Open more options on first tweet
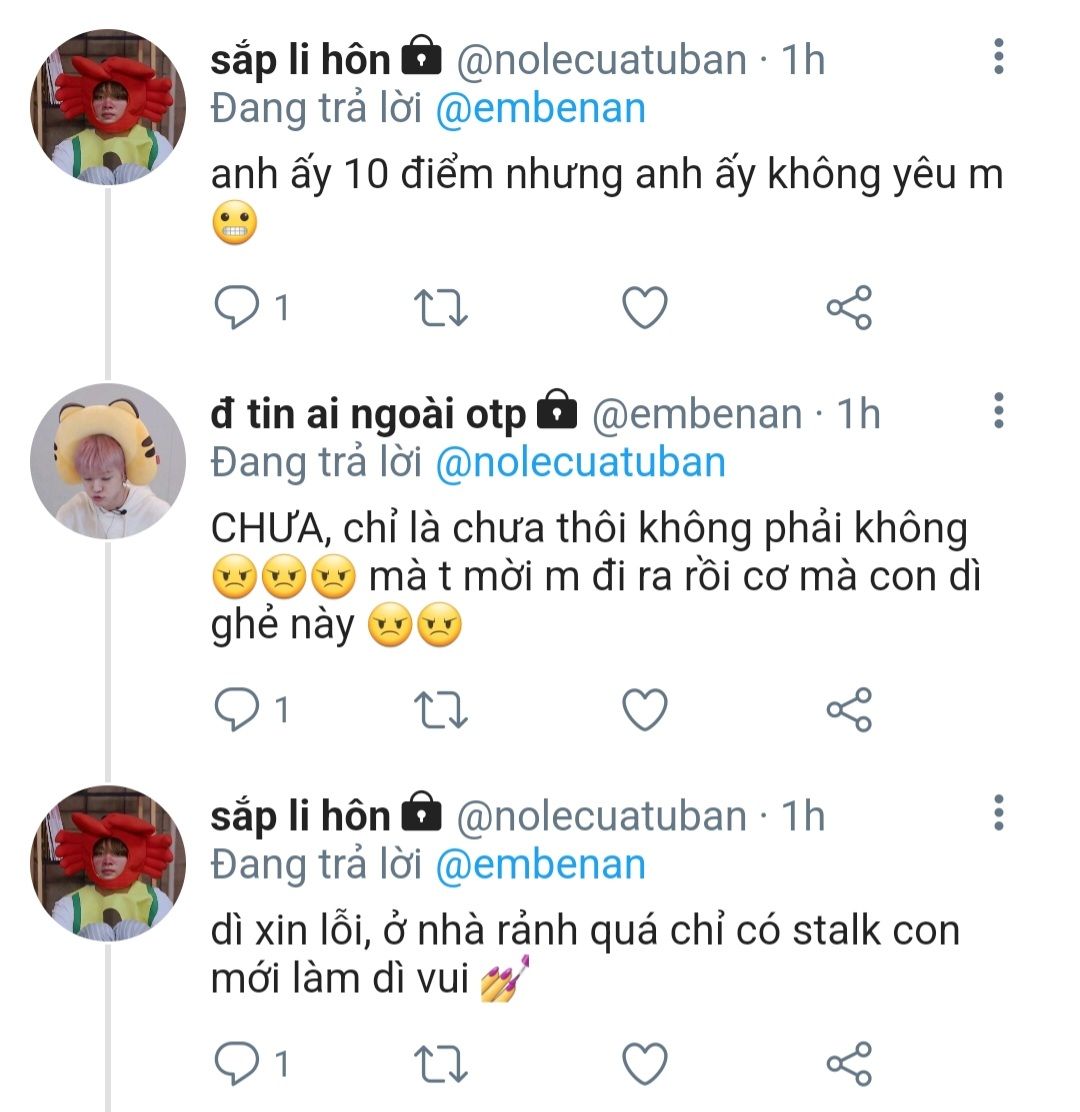 pyautogui.click(x=998, y=57)
